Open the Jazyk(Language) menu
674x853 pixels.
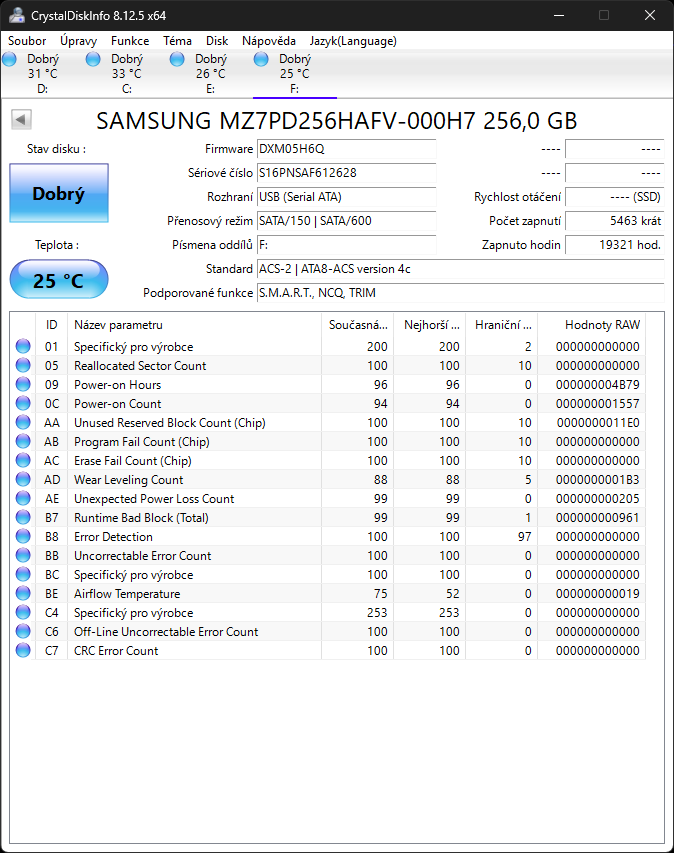[x=353, y=41]
